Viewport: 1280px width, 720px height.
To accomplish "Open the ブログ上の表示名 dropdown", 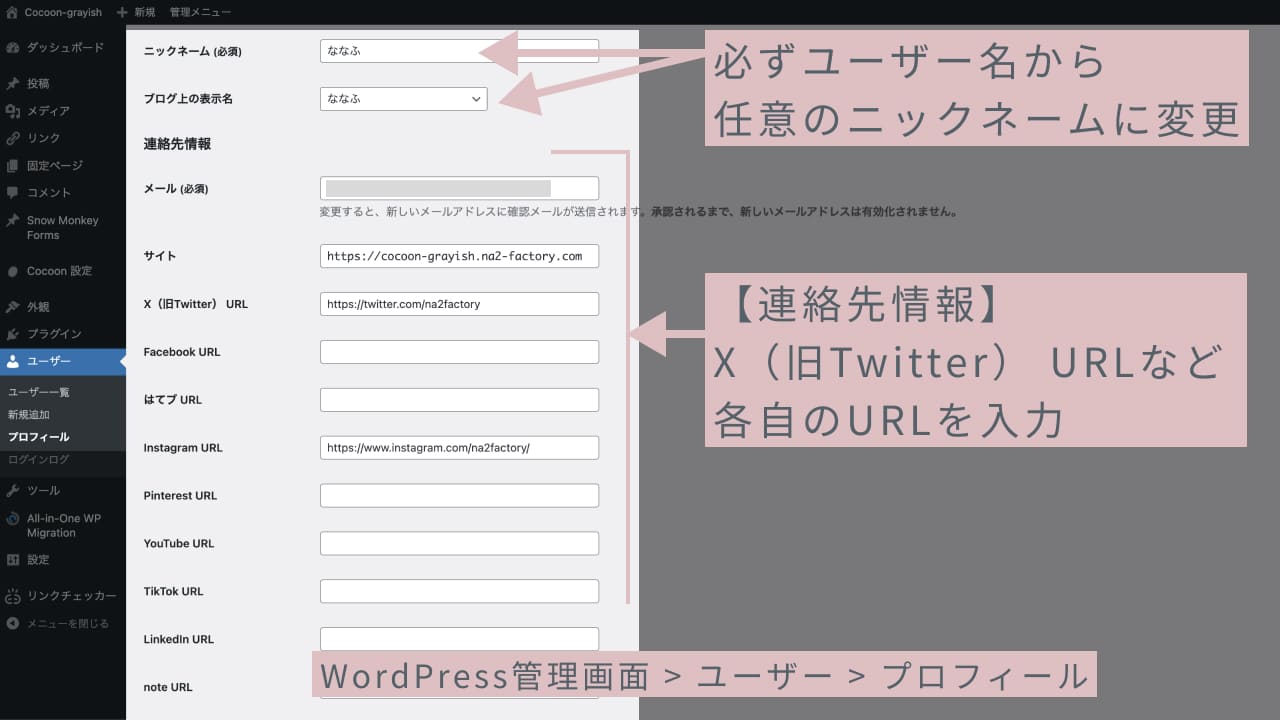I will tap(403, 99).
